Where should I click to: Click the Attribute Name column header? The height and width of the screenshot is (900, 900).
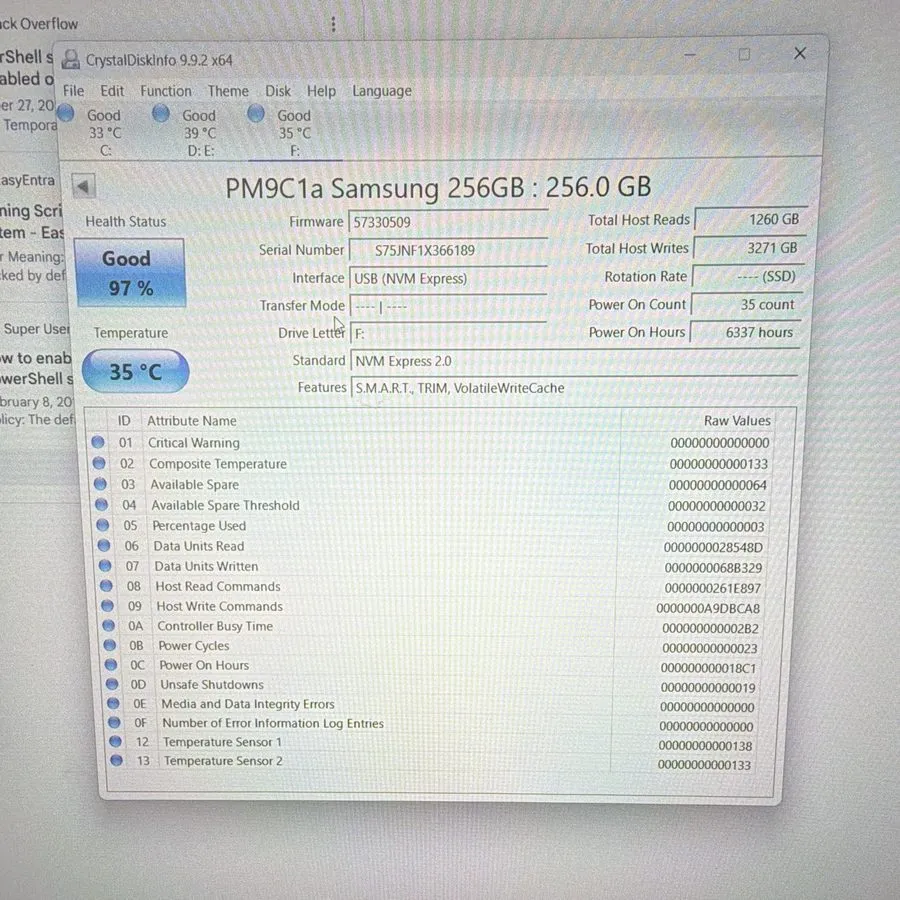[192, 421]
